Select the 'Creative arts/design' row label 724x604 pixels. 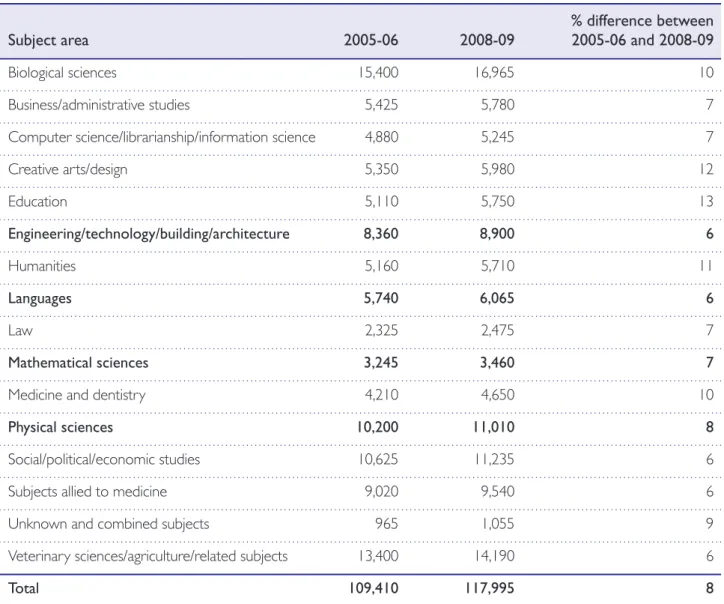point(67,169)
